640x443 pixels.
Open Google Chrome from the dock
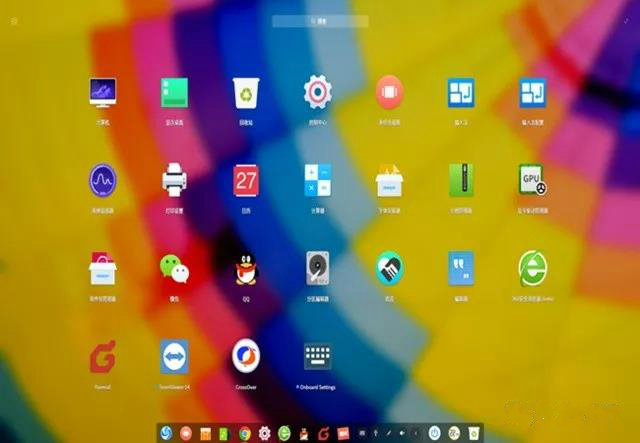click(245, 433)
